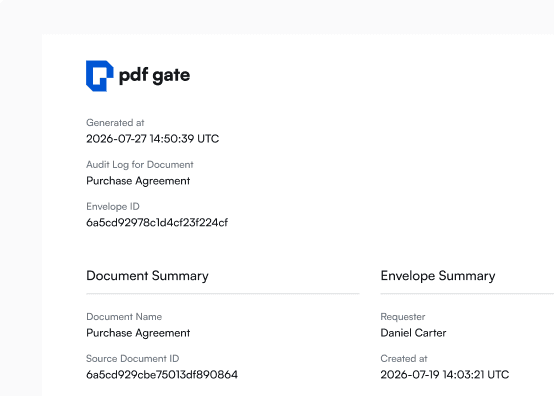Click the 'Document Name' label
Viewport: 554px width, 396px height.
(124, 317)
